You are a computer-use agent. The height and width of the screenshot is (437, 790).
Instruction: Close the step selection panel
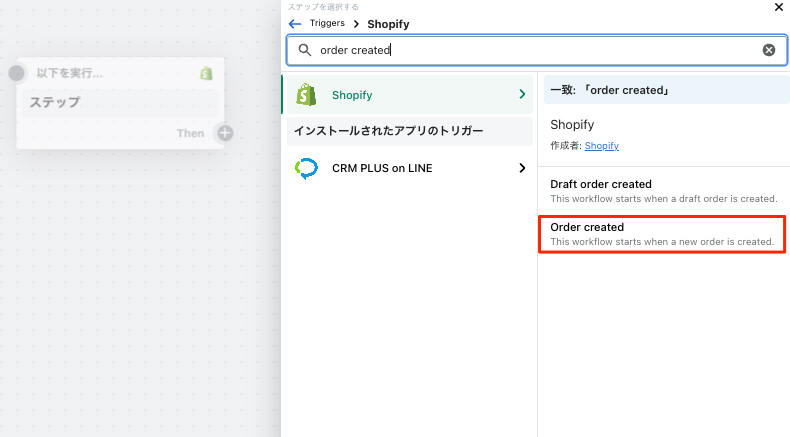pyautogui.click(x=778, y=7)
